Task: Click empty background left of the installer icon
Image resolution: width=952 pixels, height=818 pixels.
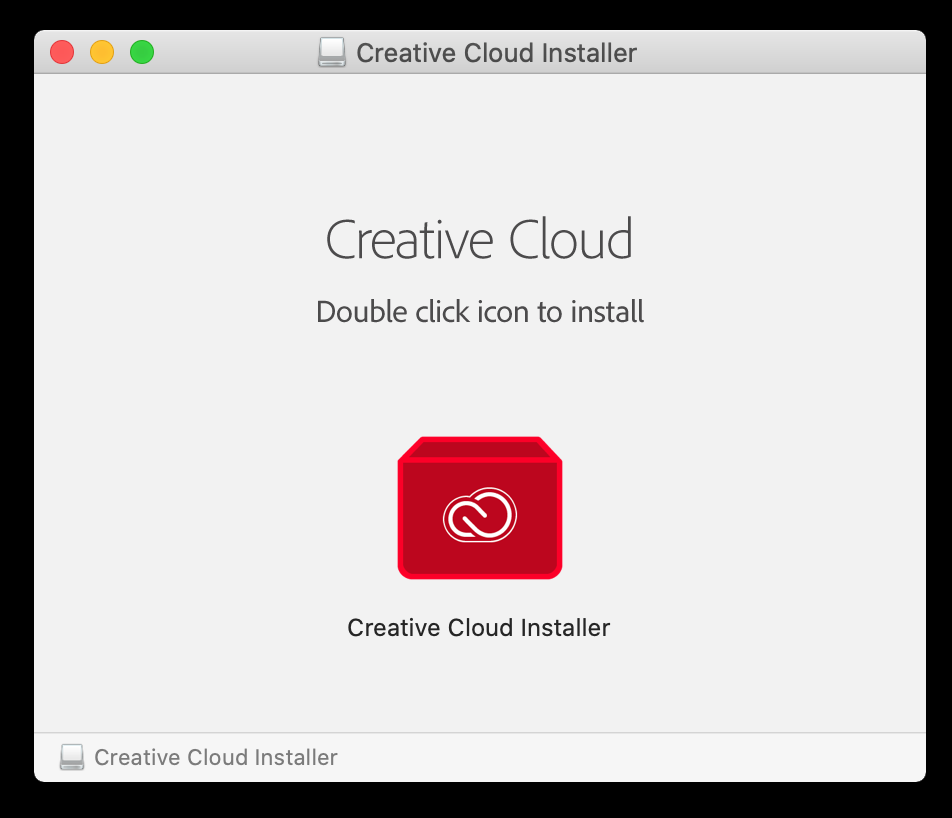Action: [200, 510]
